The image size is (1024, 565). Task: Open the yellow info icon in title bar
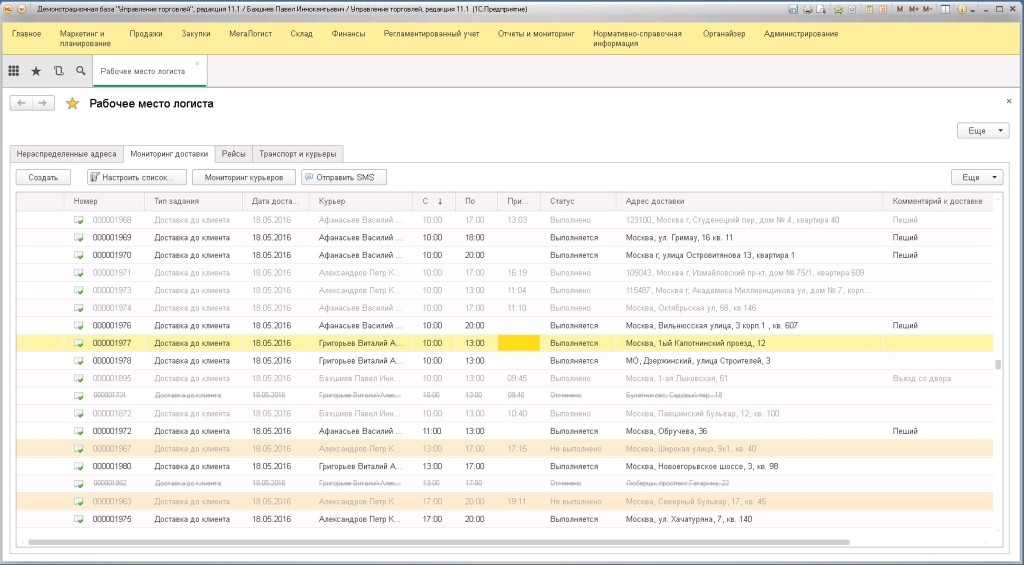(x=962, y=9)
